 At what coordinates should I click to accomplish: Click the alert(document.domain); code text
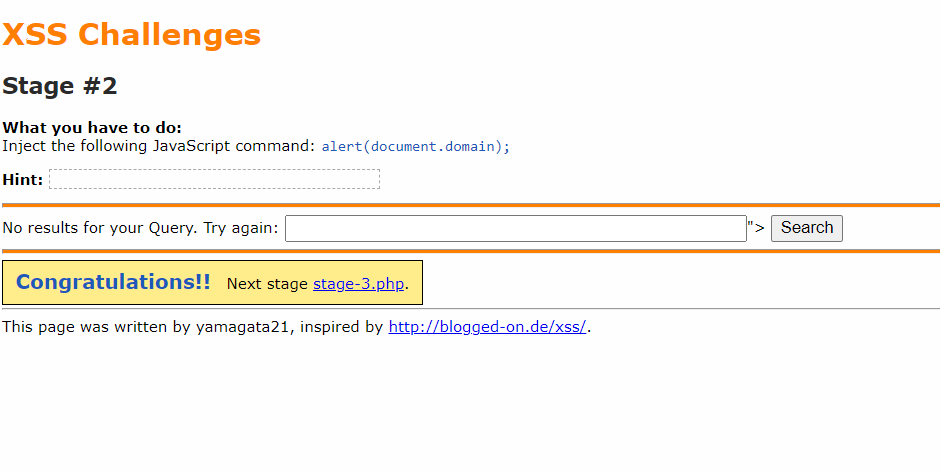pyautogui.click(x=415, y=147)
